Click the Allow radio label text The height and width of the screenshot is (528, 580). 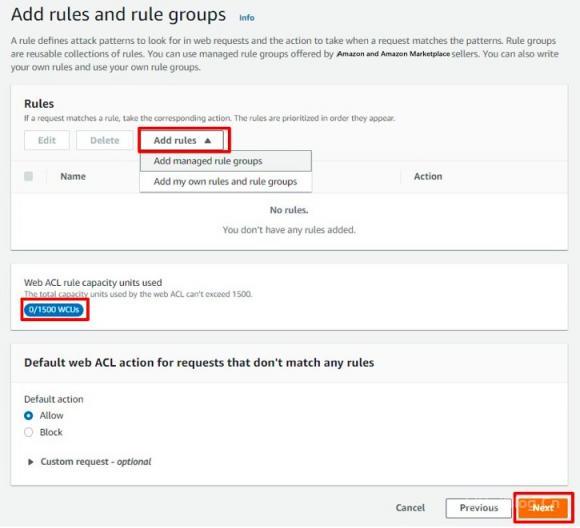click(x=51, y=416)
